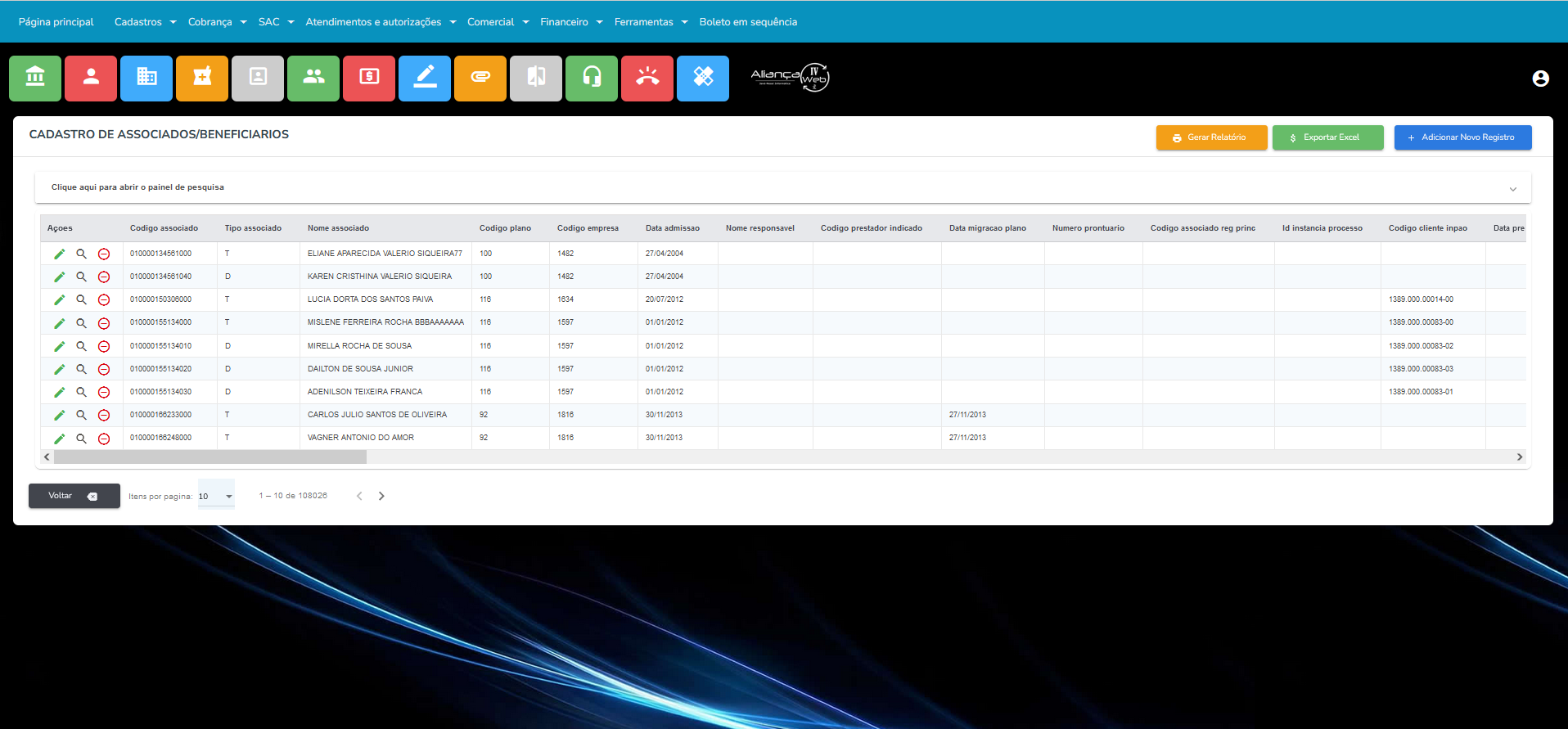Click the orange pharmacy icon
This screenshot has width=1568, height=729.
click(x=202, y=78)
